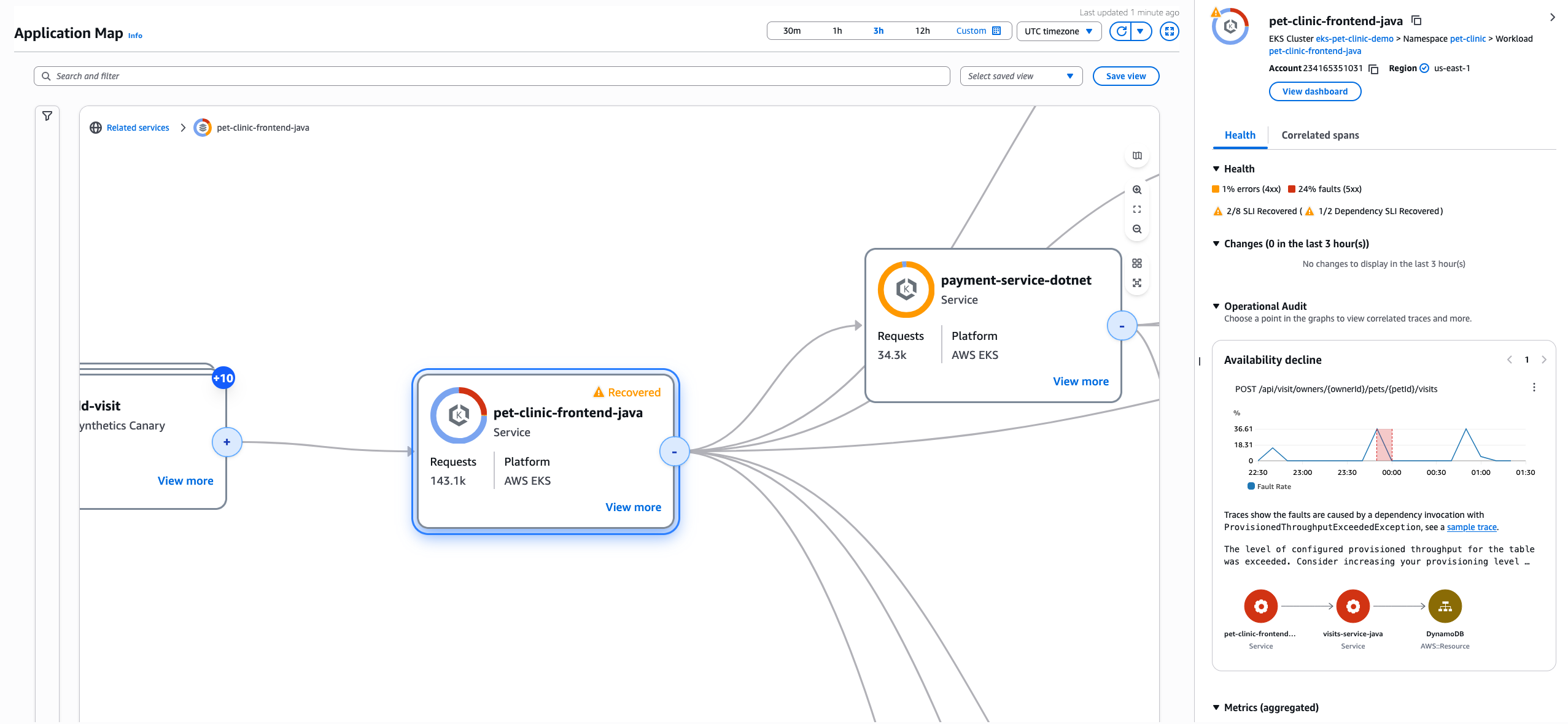Select the 12h time range
The width and height of the screenshot is (1568, 724).
coord(922,31)
